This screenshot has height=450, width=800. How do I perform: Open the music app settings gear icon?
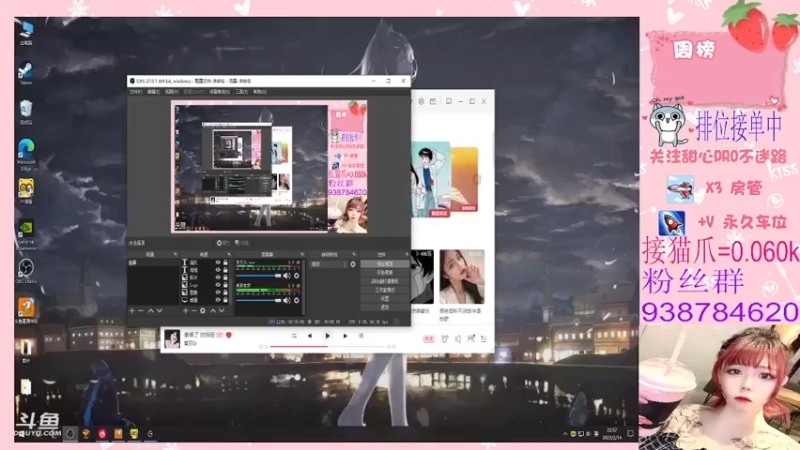pos(421,102)
